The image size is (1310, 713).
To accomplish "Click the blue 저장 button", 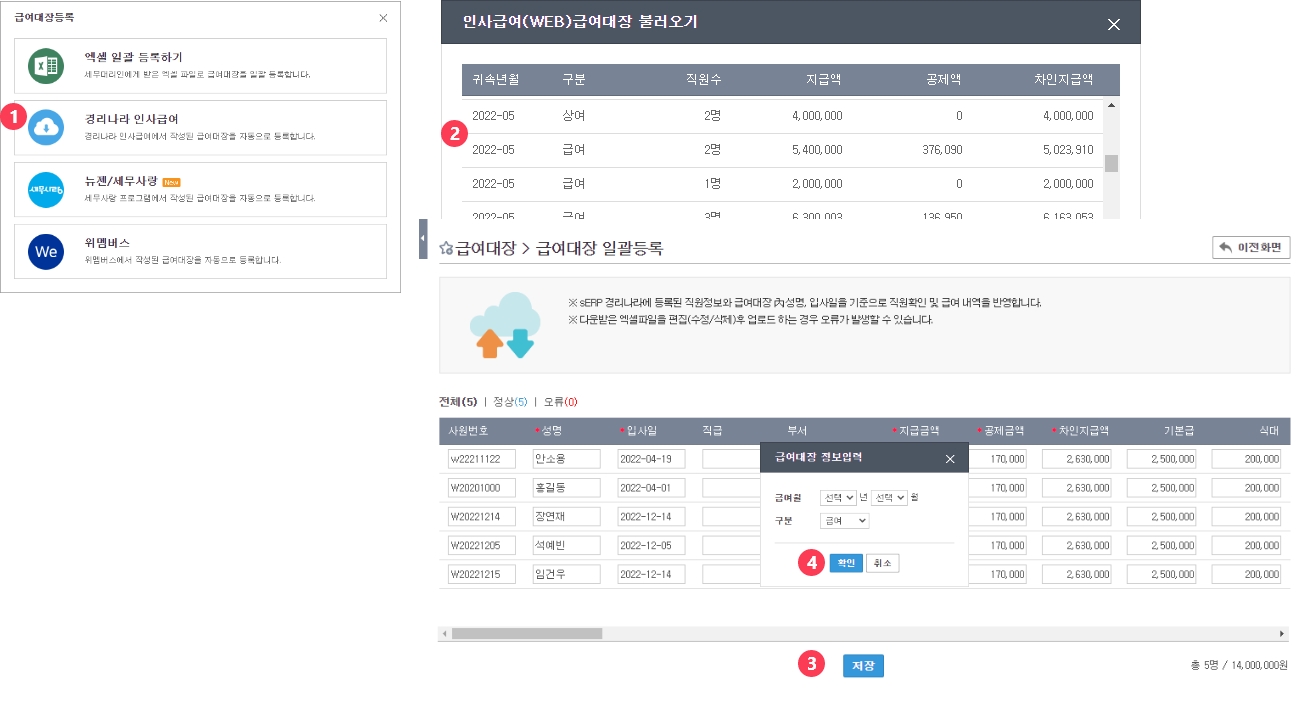I will [x=863, y=665].
